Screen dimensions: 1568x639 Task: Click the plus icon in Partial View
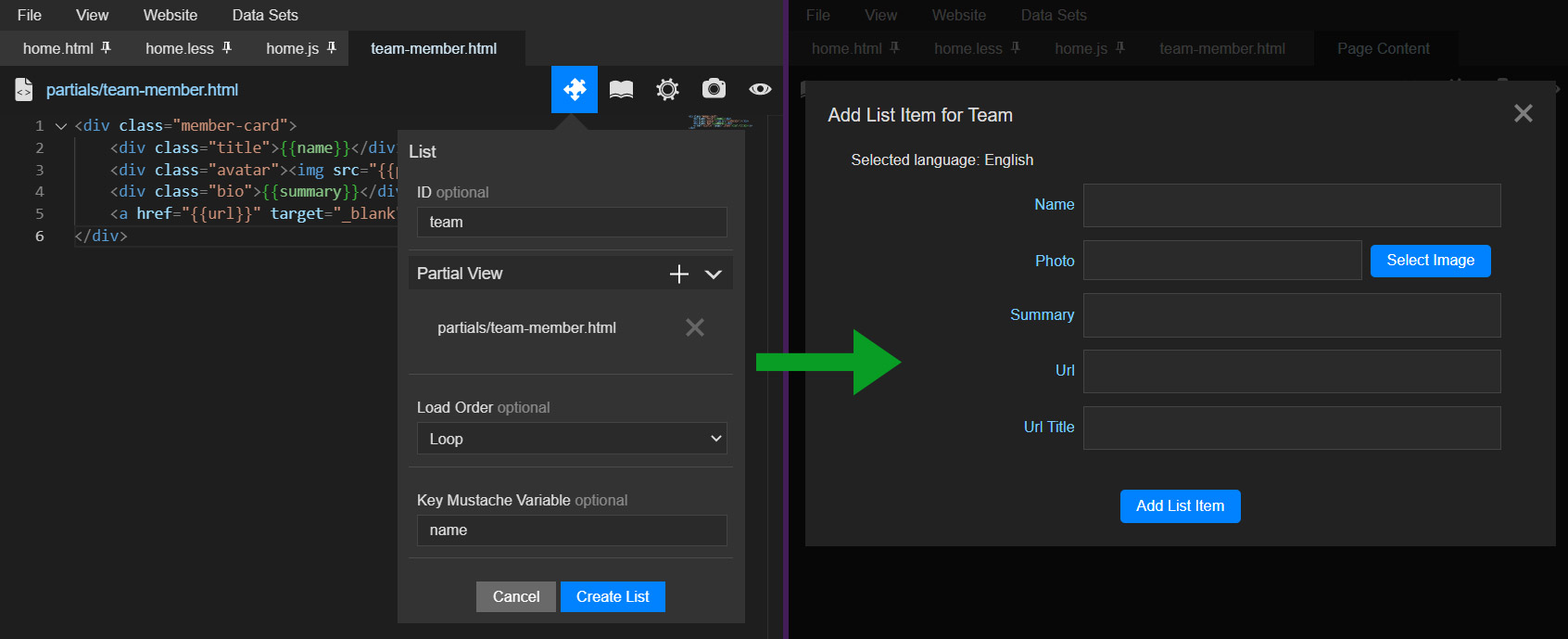point(679,274)
